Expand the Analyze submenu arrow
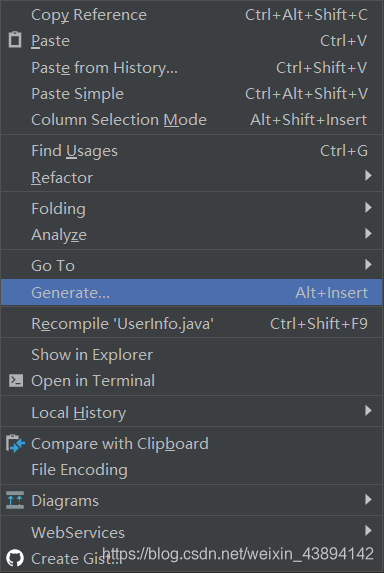 click(368, 234)
